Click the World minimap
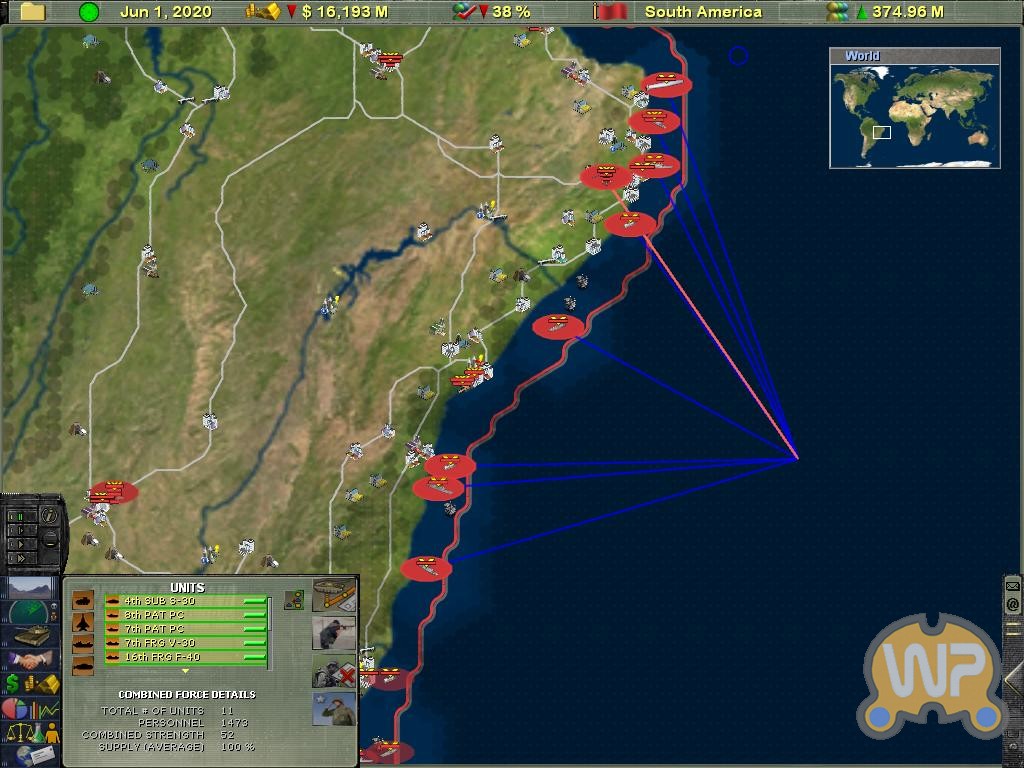Screen dimensions: 1024x768 click(x=914, y=112)
